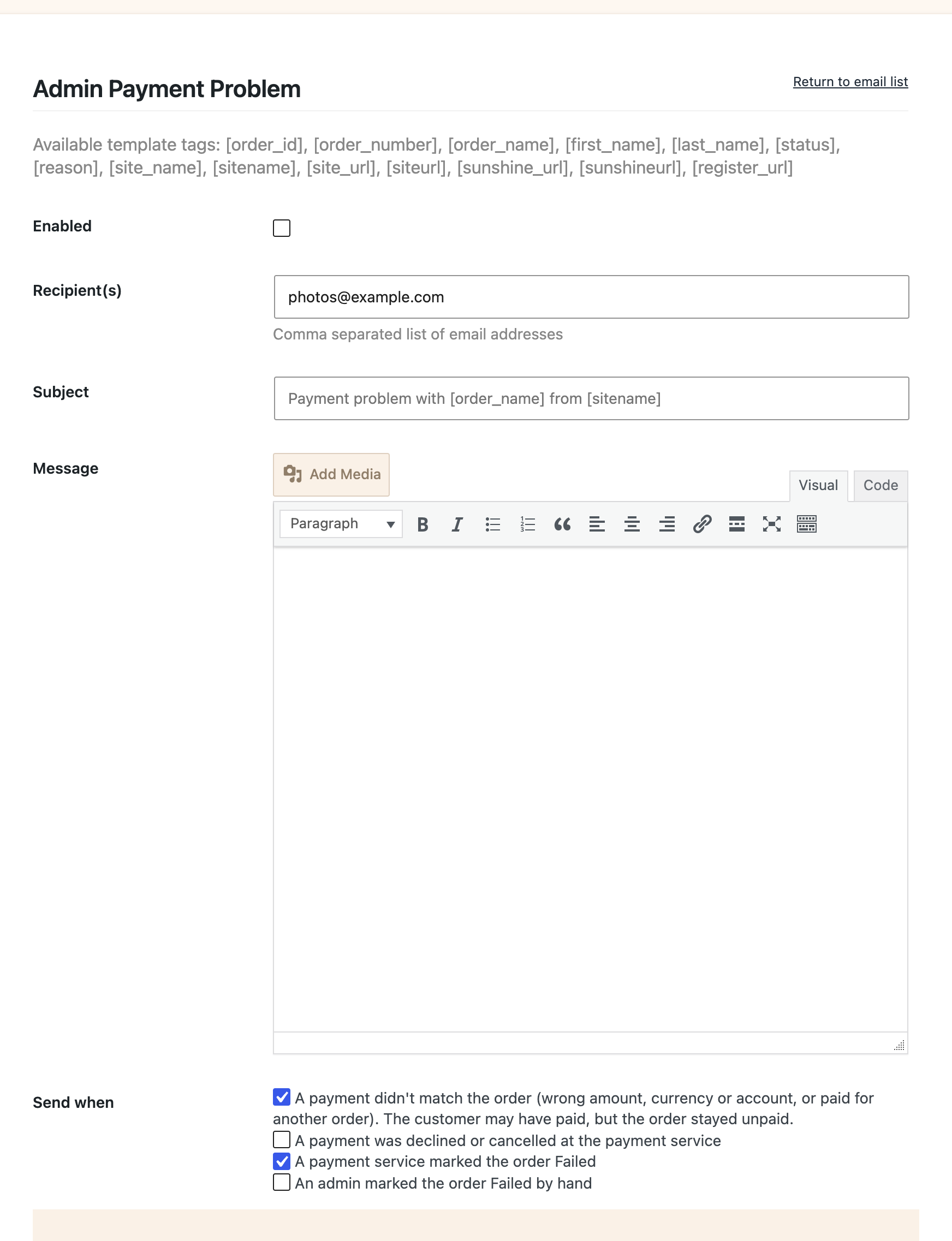Check payment was declined or cancelled option
Image resolution: width=952 pixels, height=1241 pixels.
click(282, 1139)
